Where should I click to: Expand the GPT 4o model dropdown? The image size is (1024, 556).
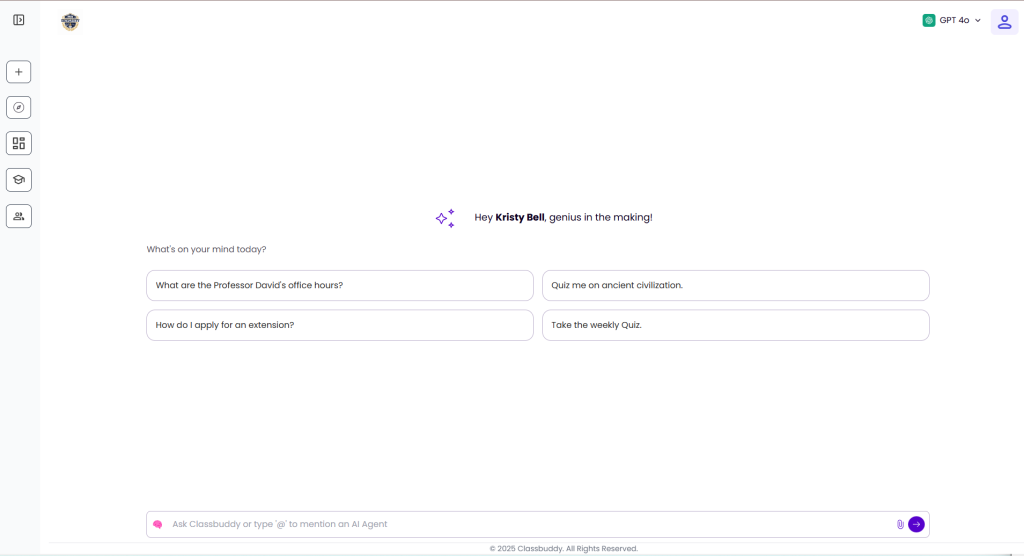click(952, 20)
